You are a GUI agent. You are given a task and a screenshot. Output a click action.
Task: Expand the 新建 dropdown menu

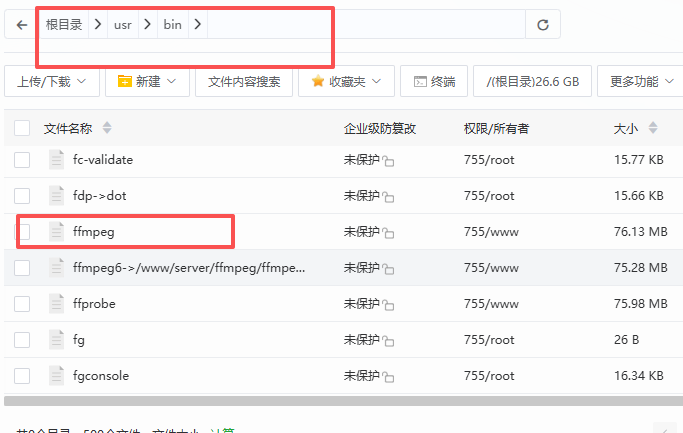click(147, 81)
